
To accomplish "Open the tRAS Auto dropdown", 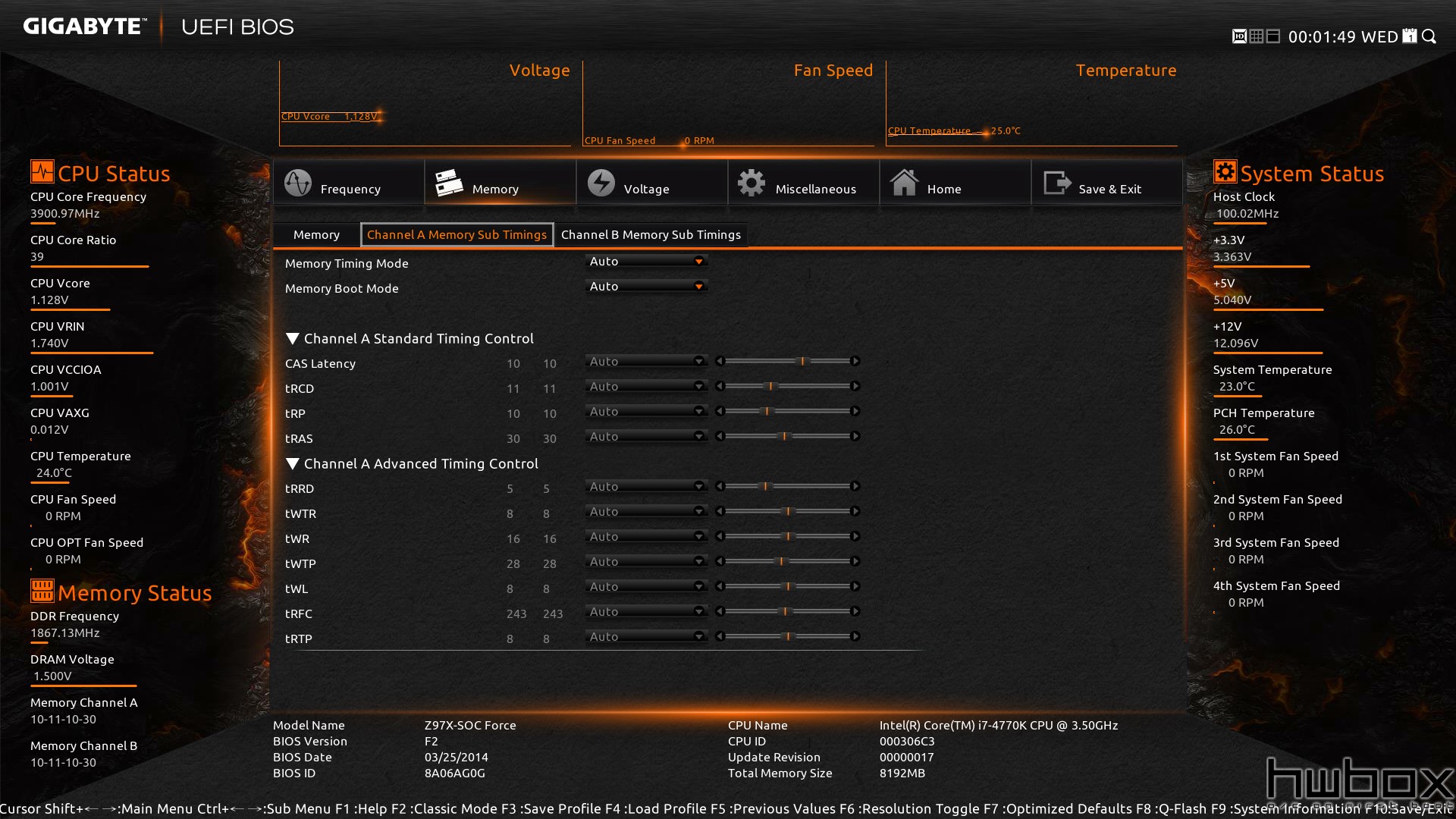I will (x=646, y=436).
